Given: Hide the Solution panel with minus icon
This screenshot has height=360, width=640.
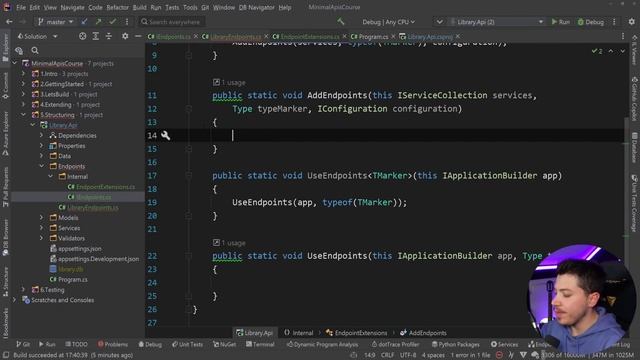Looking at the screenshot, I should pos(138,36).
